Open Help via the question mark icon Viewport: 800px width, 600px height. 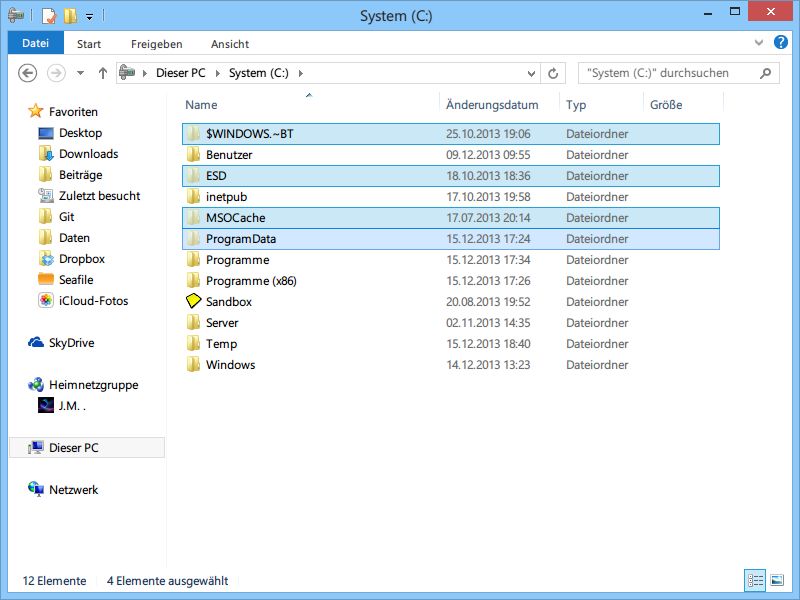pyautogui.click(x=781, y=42)
